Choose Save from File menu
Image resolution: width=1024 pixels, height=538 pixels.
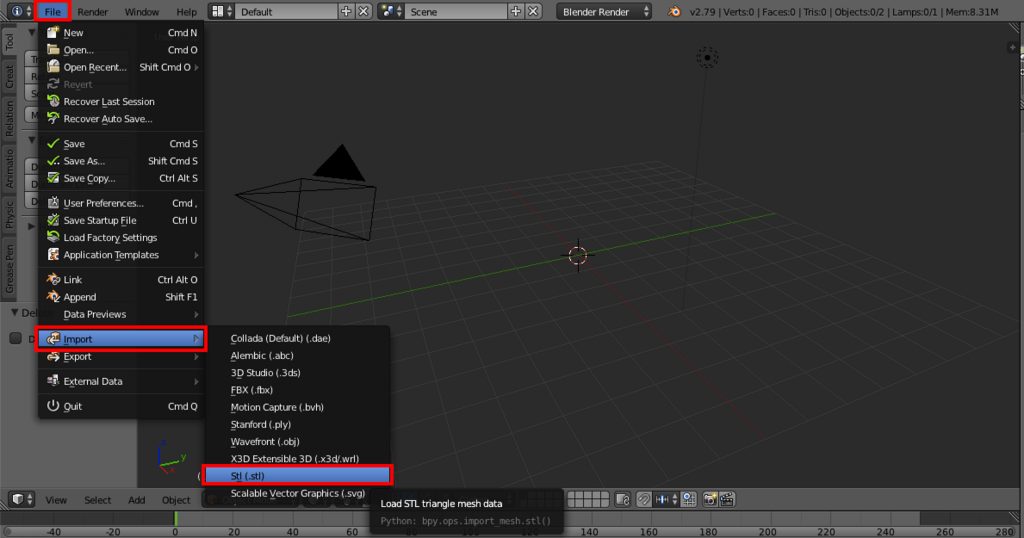121,144
